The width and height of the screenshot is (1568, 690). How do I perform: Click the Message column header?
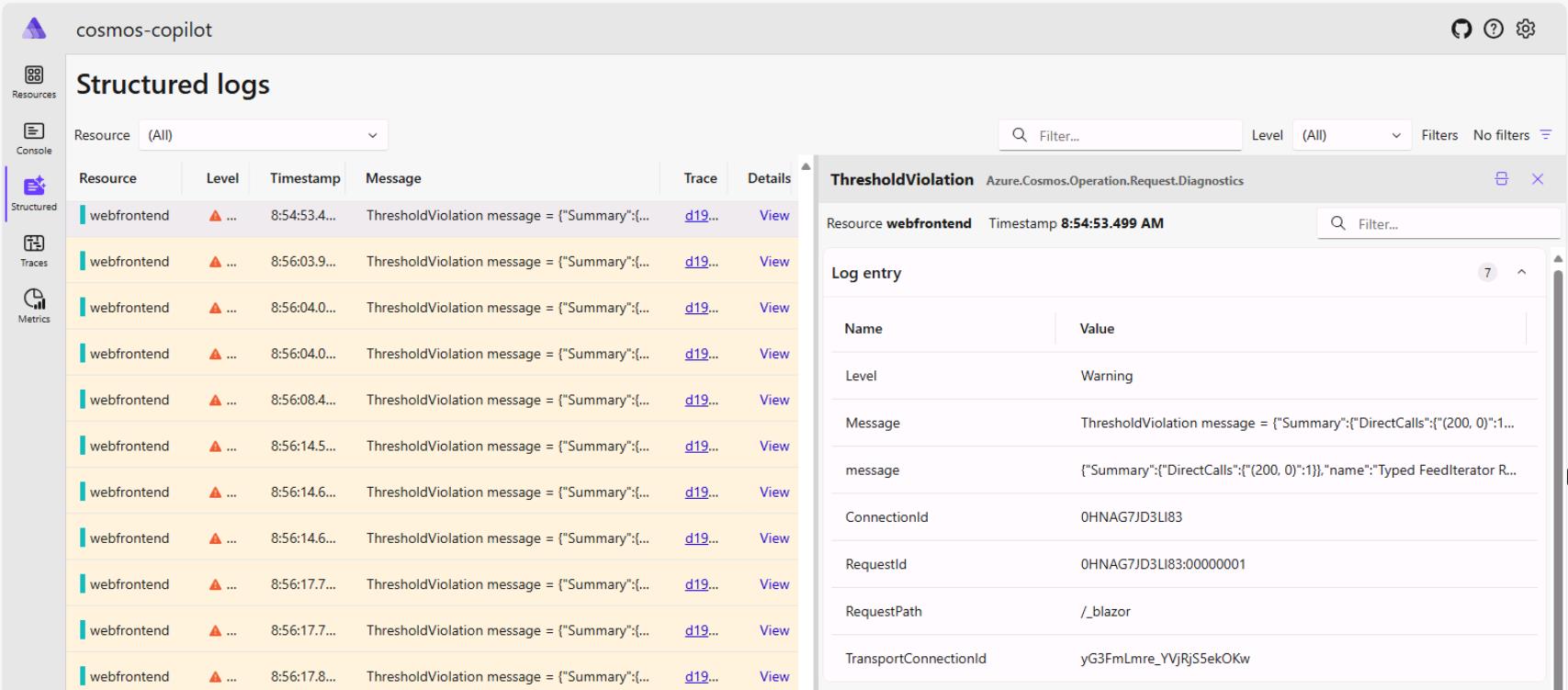click(393, 178)
